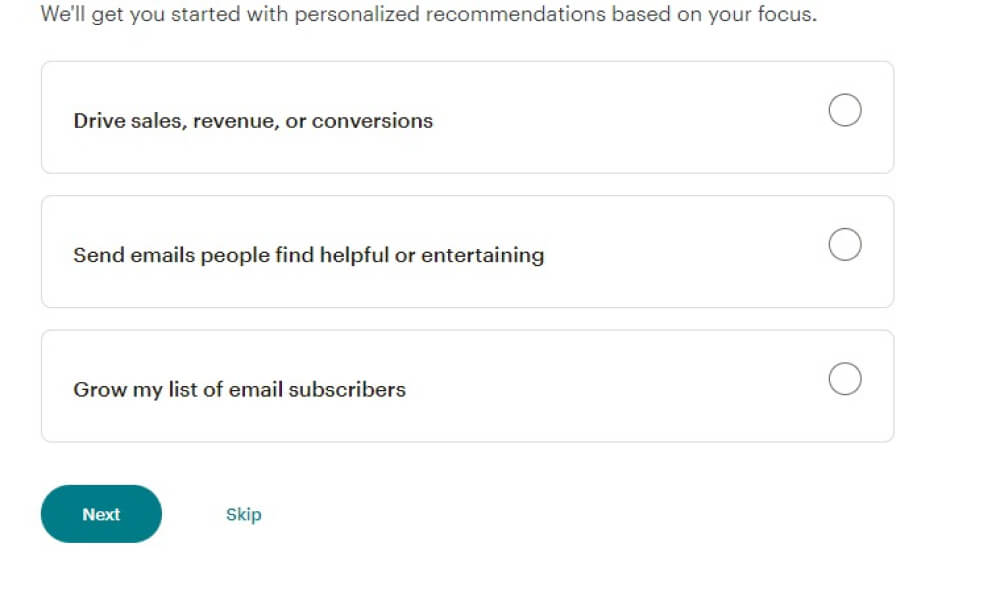This screenshot has width=1000, height=605.
Task: Click the text Grow my list of email subscribers
Action: tap(239, 390)
